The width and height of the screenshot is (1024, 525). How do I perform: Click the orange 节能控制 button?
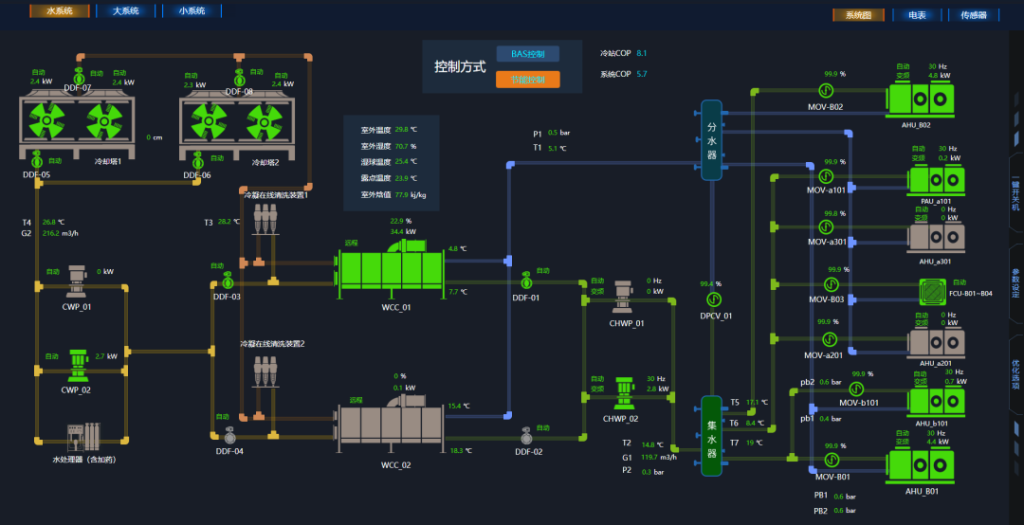528,80
